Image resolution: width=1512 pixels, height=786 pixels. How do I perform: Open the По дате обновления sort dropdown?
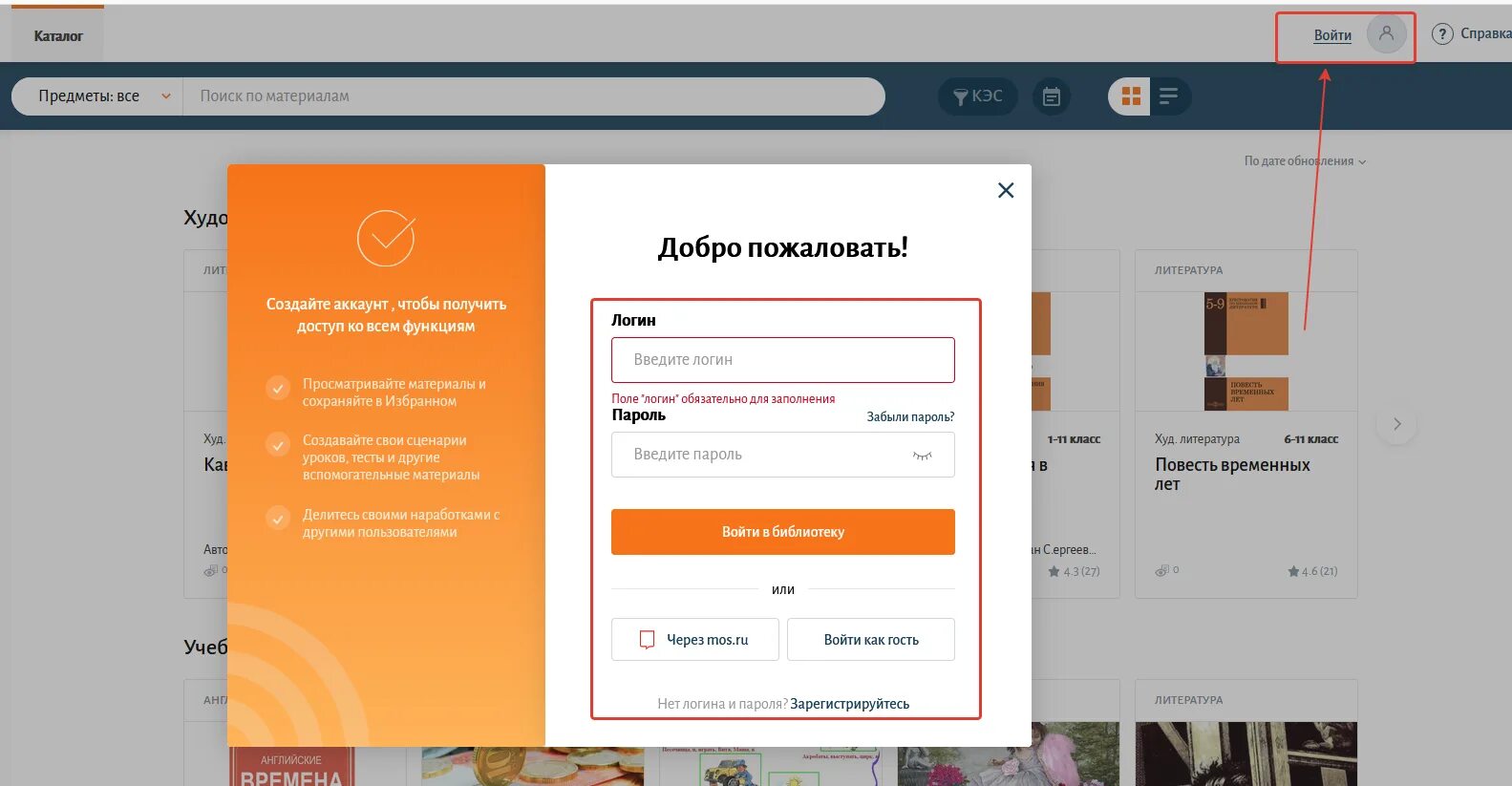(1305, 161)
